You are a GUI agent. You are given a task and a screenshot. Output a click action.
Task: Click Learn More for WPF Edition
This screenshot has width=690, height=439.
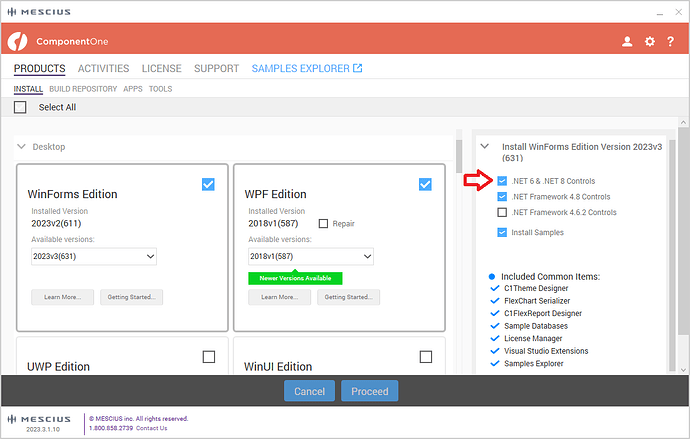pos(279,297)
